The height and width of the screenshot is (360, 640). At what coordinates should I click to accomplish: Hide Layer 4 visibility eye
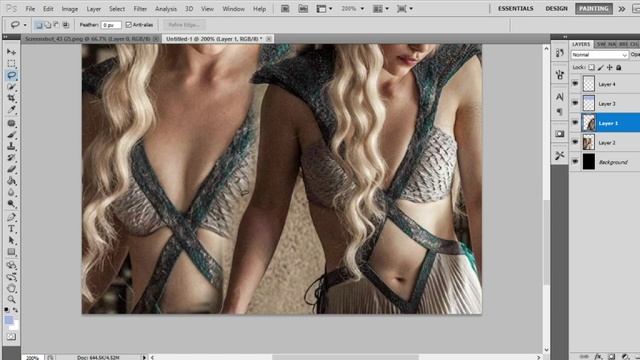[575, 84]
